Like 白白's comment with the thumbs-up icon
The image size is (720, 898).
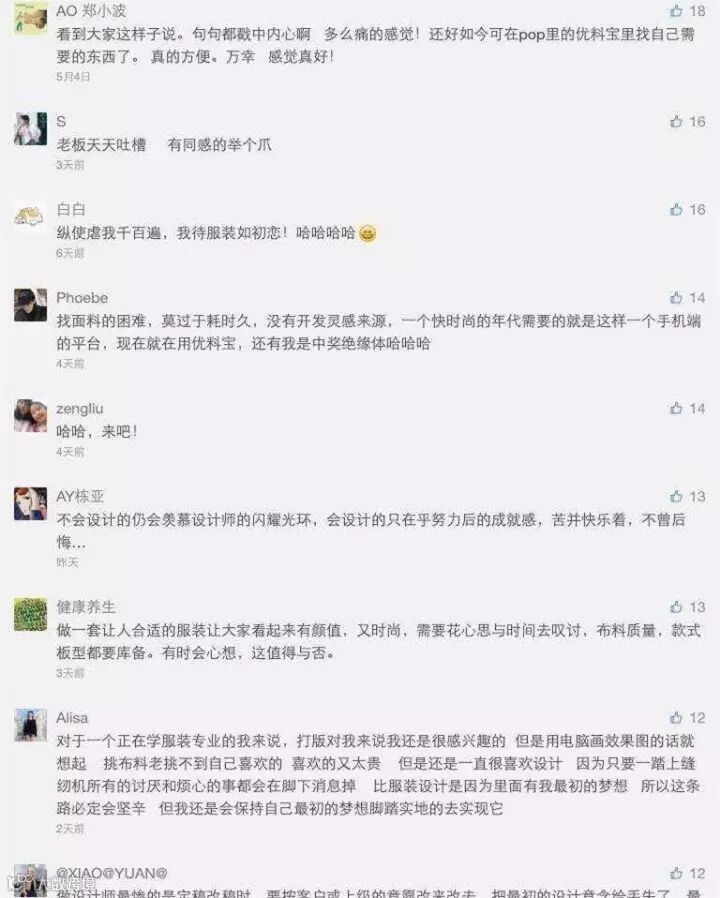coord(676,210)
